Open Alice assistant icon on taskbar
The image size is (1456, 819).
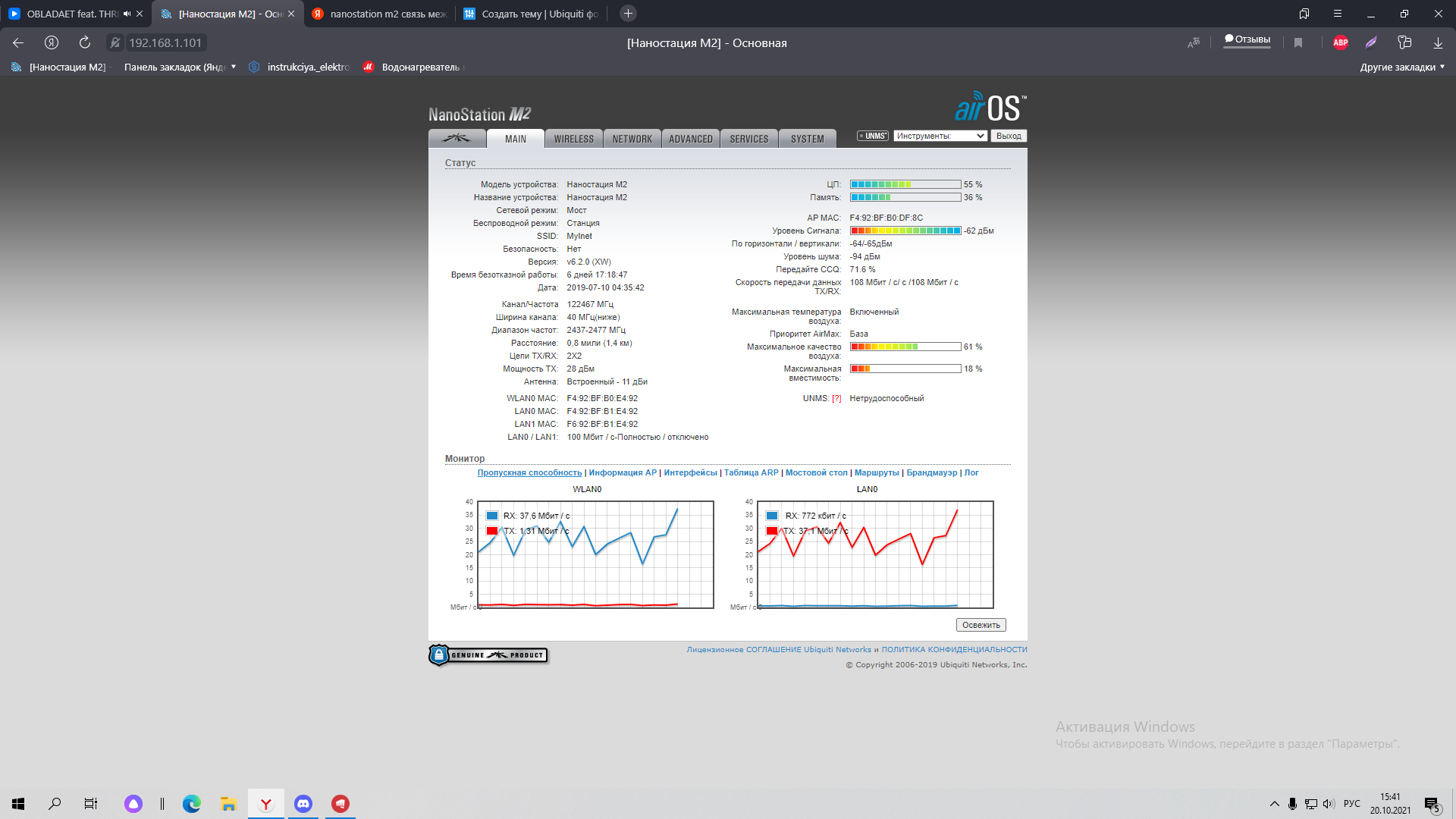(x=133, y=804)
